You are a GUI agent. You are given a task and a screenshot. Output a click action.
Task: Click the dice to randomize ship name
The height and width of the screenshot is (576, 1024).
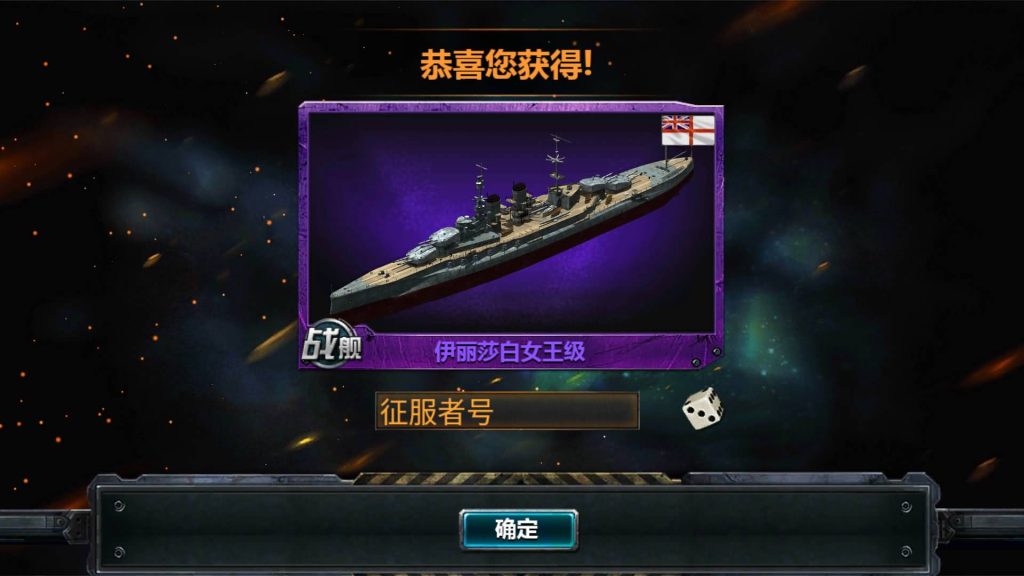(703, 409)
